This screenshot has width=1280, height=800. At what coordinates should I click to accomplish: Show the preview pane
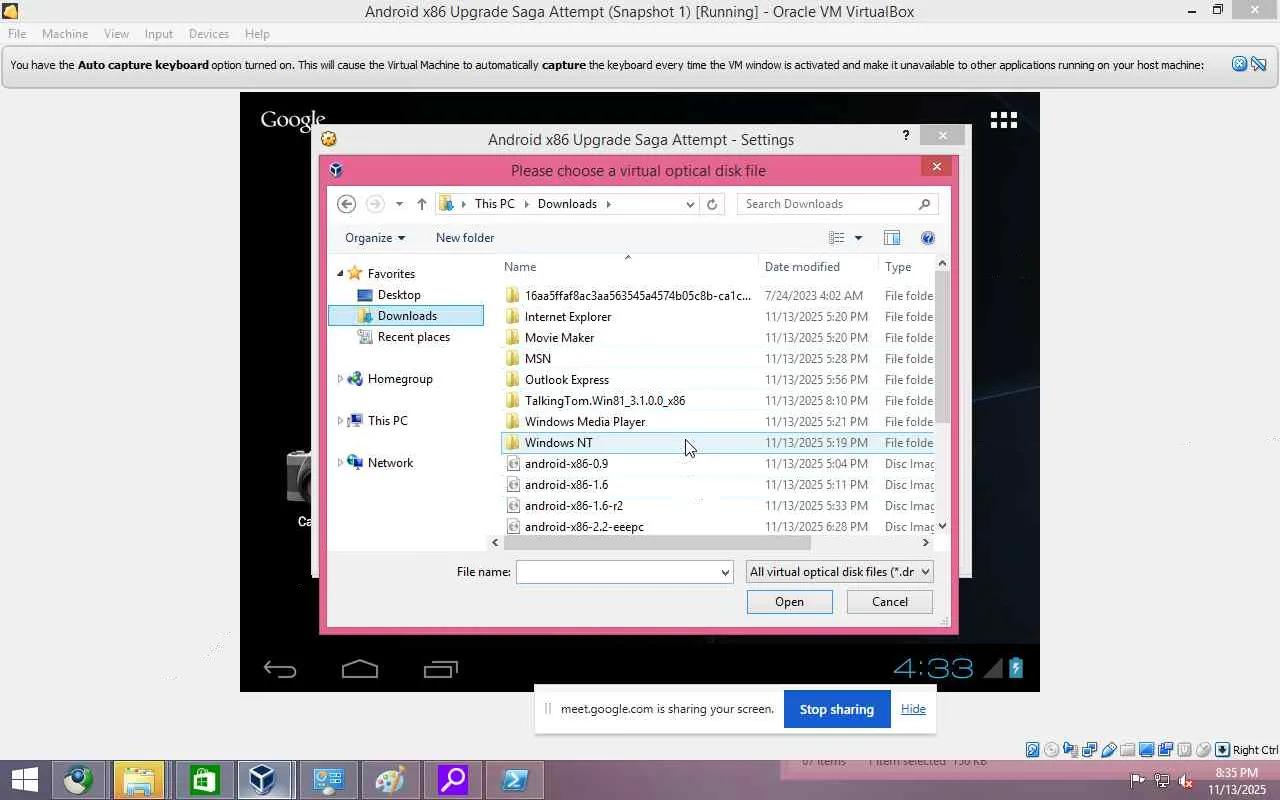[892, 238]
